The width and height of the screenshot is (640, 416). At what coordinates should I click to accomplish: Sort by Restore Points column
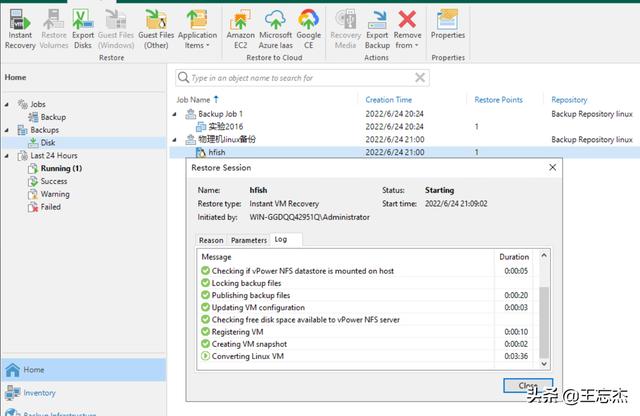click(498, 100)
